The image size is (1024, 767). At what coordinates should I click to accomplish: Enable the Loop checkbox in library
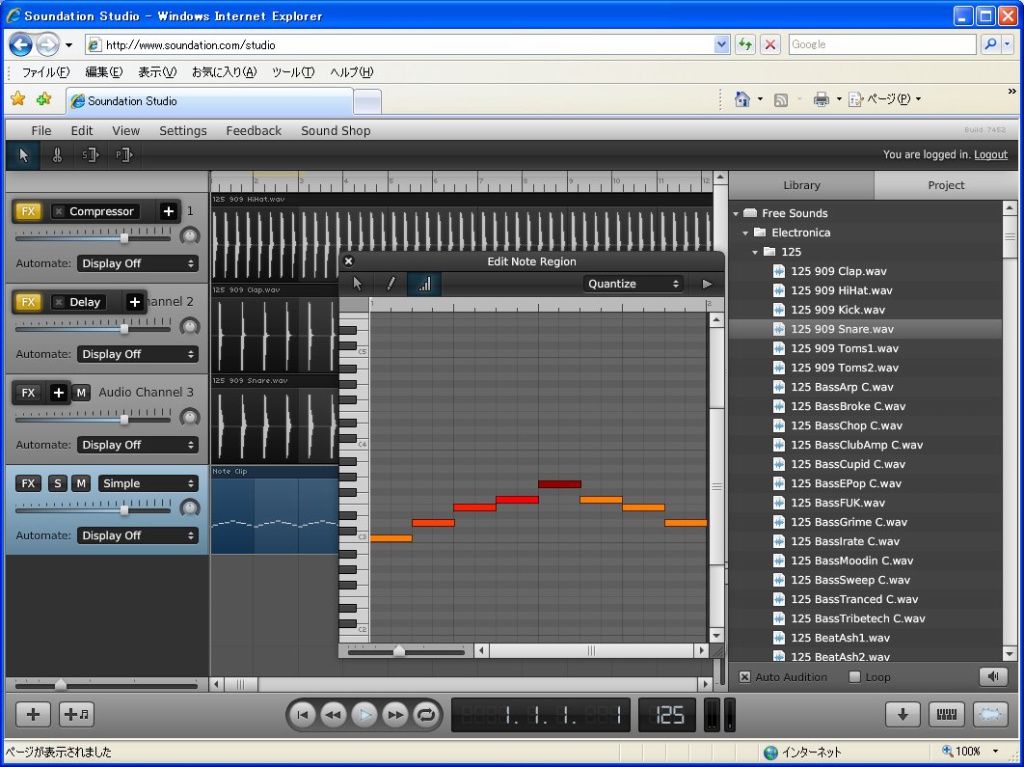pos(854,677)
